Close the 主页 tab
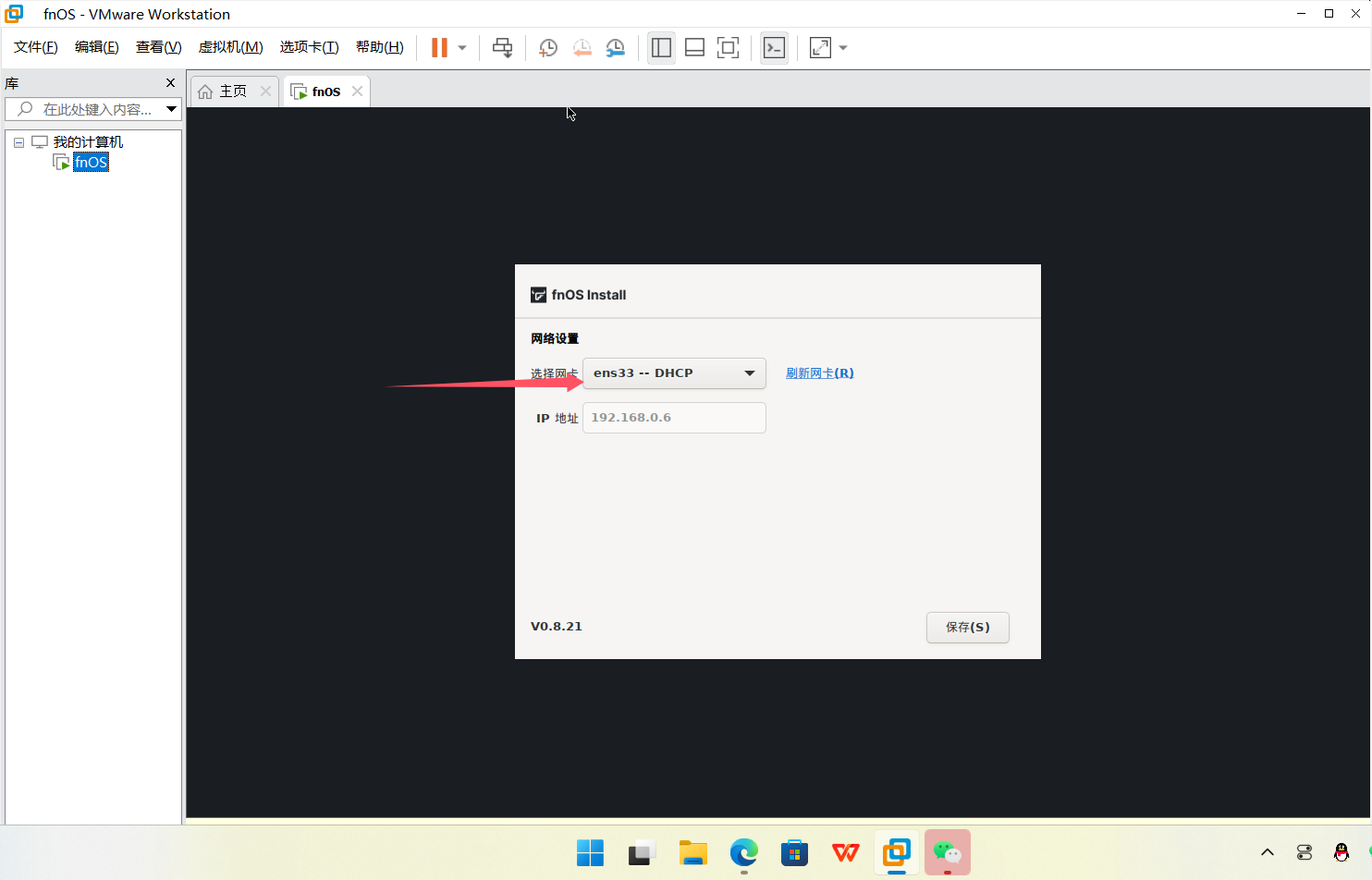1372x880 pixels. tap(265, 91)
